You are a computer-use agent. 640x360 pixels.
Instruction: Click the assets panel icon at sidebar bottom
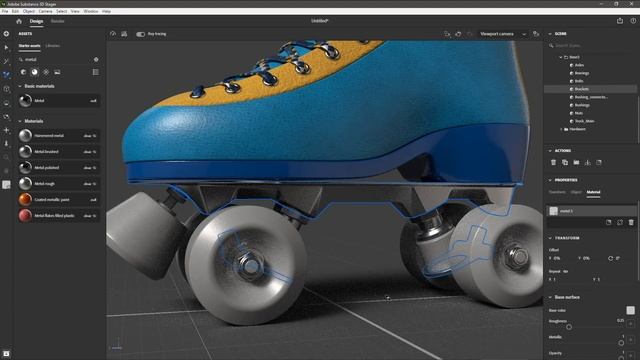6,353
